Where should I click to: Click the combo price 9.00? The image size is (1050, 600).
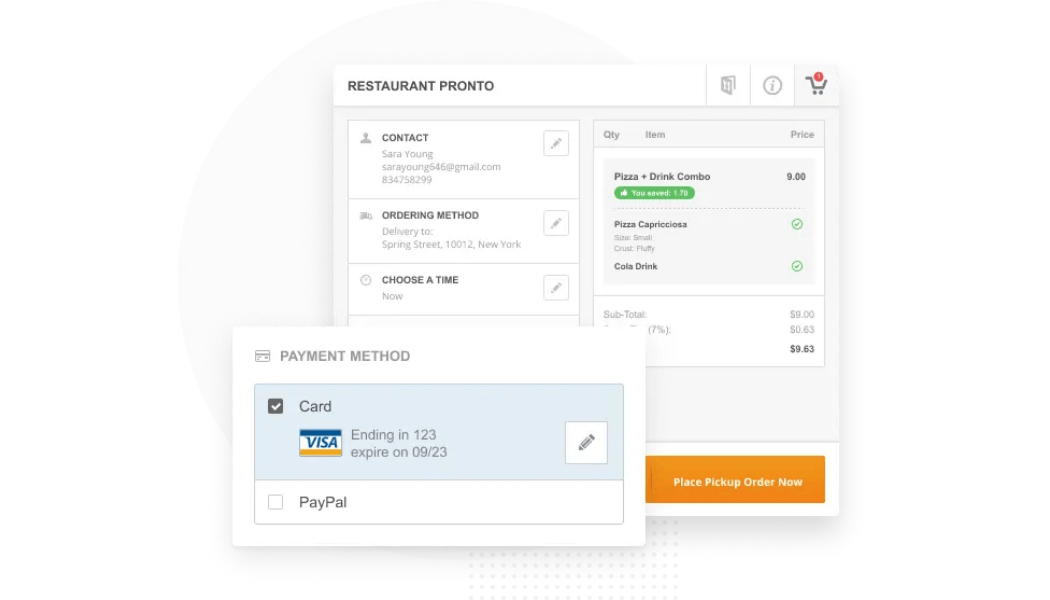click(x=796, y=177)
